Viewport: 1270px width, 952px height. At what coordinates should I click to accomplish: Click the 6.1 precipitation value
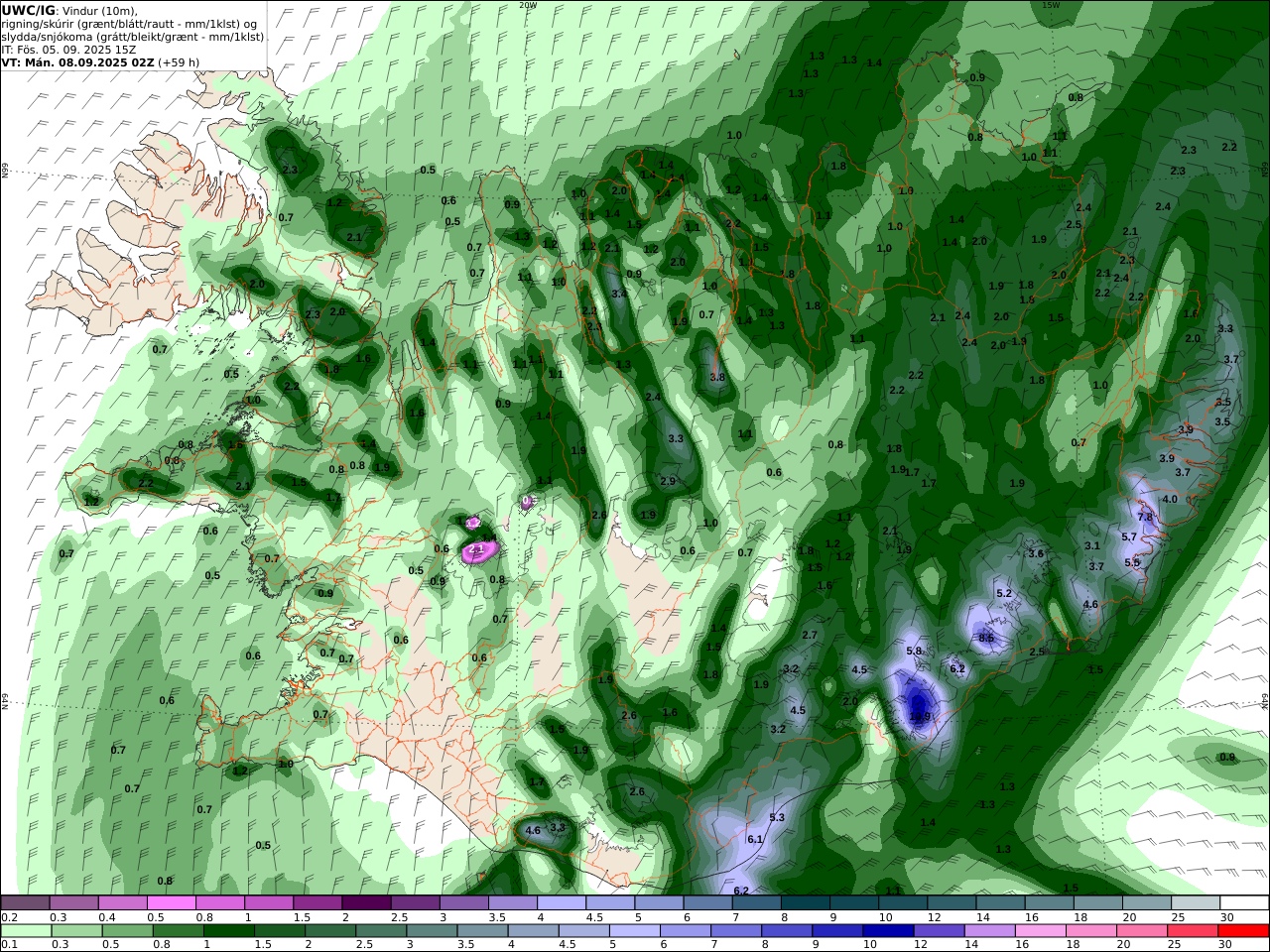[755, 839]
